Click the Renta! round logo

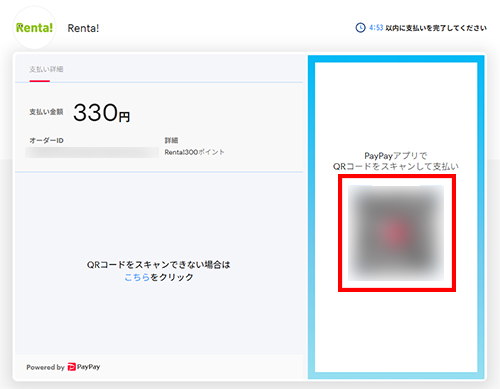tap(34, 28)
